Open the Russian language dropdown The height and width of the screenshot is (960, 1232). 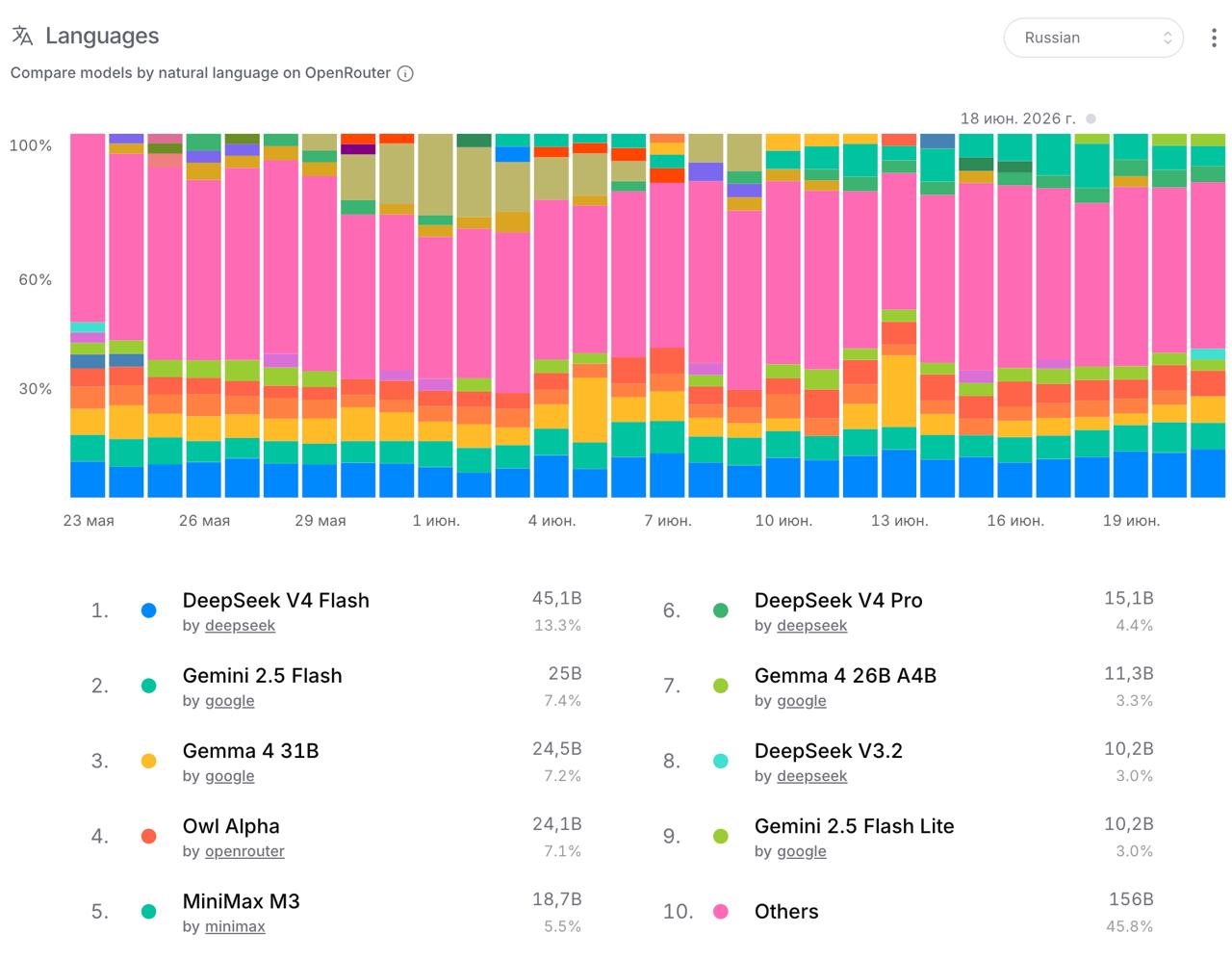pos(1092,38)
